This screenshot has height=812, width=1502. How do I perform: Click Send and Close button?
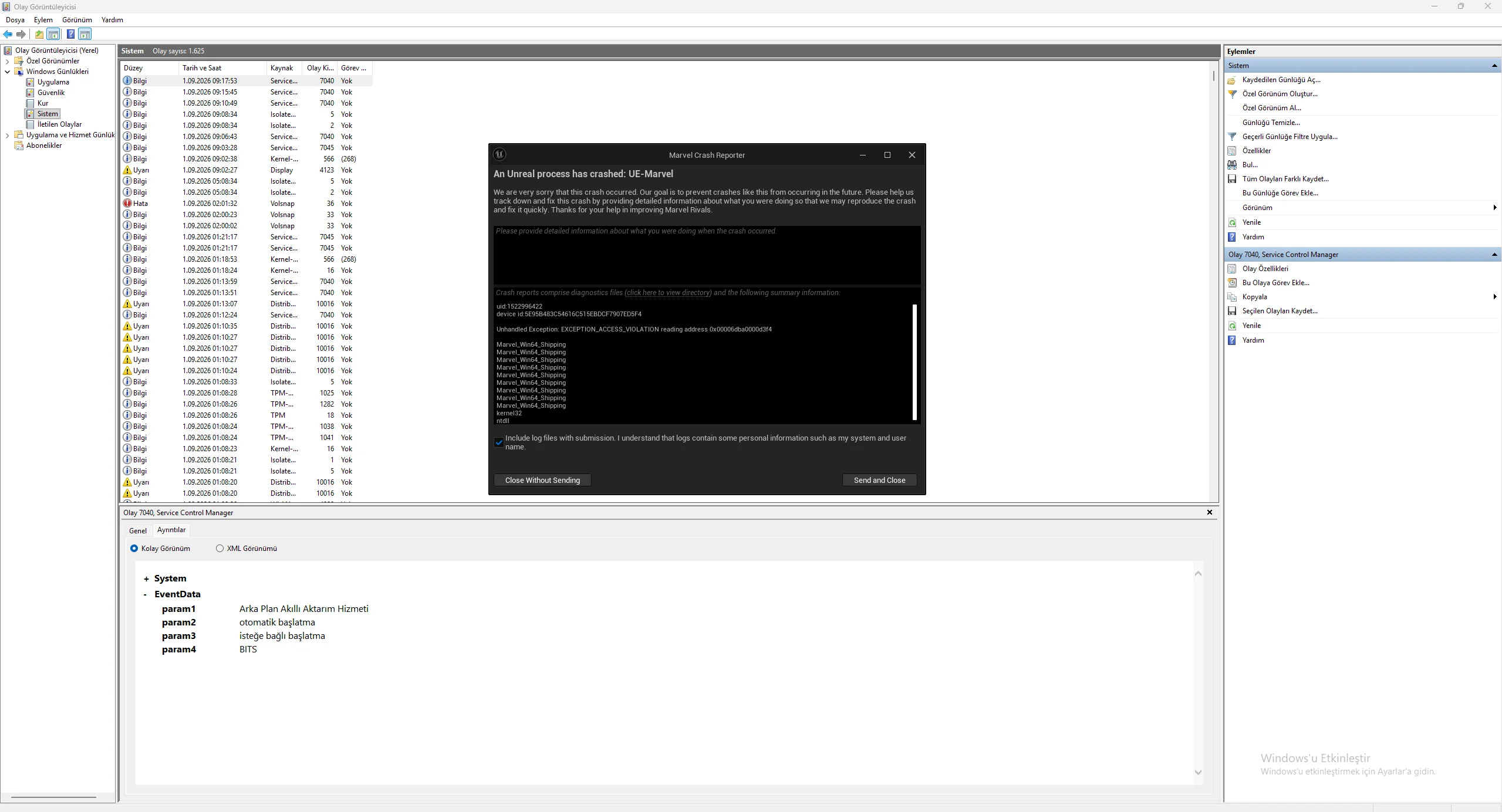click(879, 480)
